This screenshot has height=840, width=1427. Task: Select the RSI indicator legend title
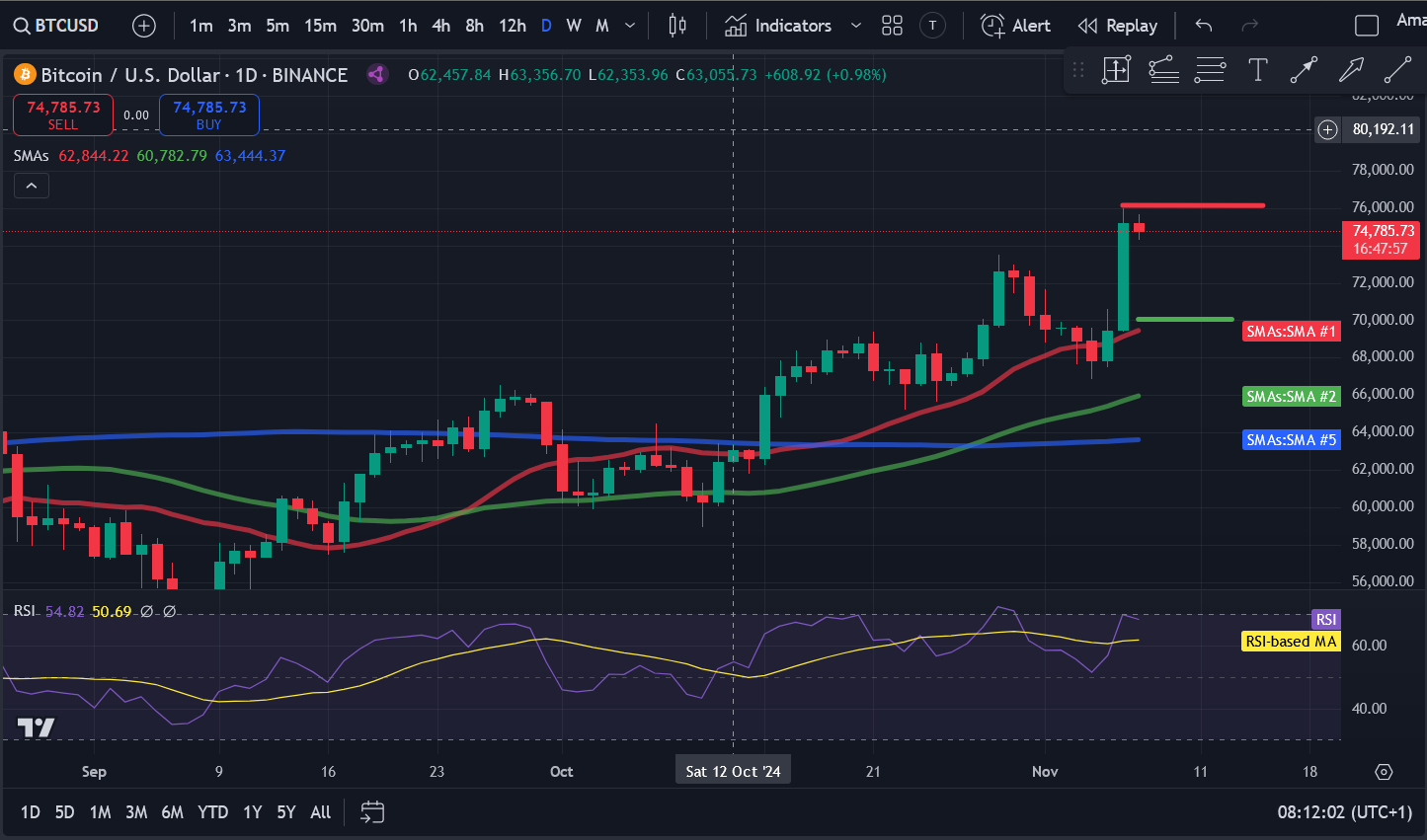pyautogui.click(x=25, y=612)
